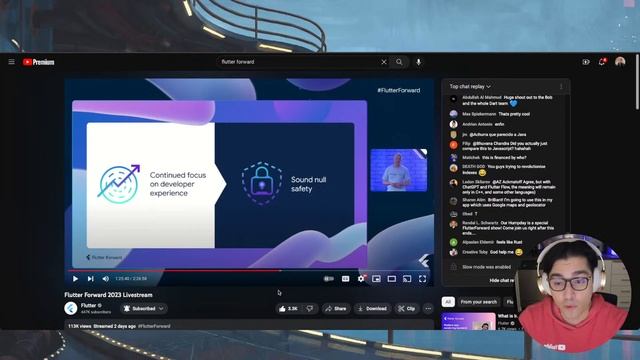Open the notifications bell
The image size is (640, 360).
602,62
